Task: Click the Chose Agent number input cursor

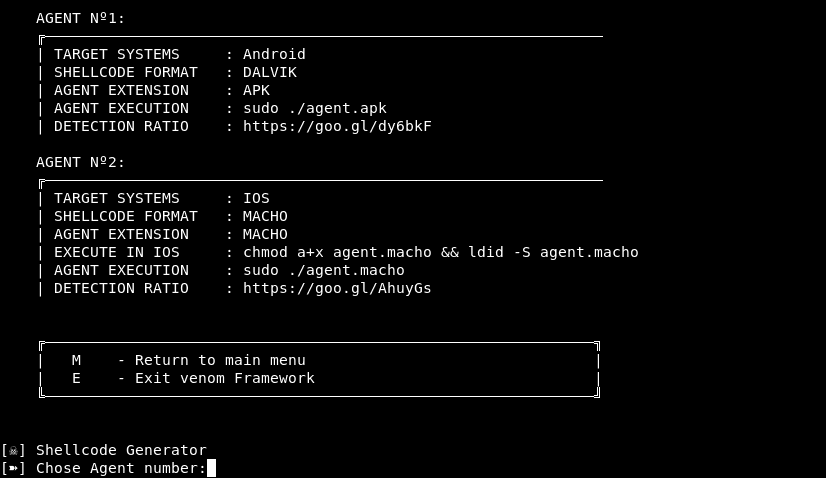Action: [211, 468]
